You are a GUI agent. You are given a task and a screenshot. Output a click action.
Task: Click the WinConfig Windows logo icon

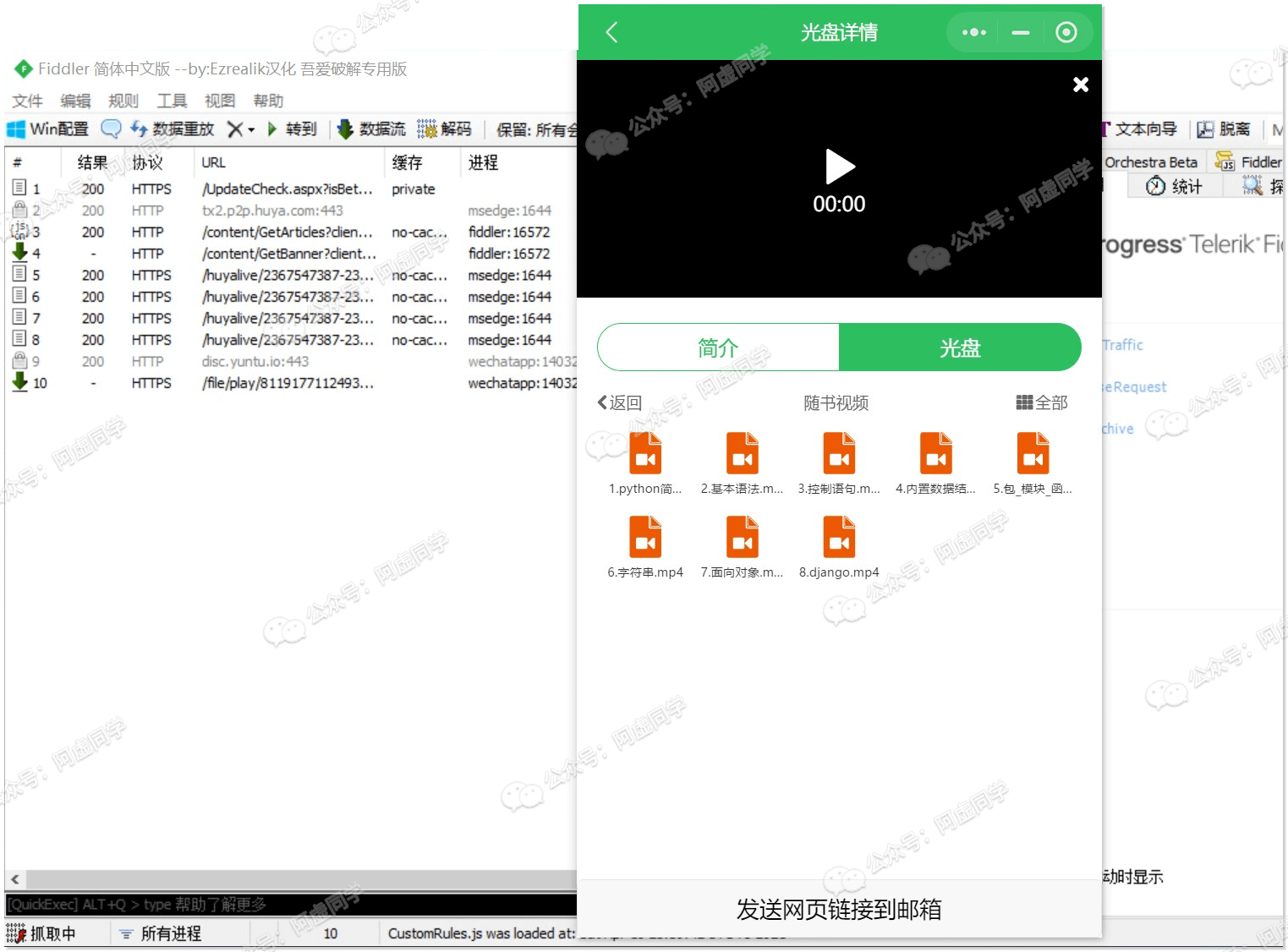[x=16, y=129]
